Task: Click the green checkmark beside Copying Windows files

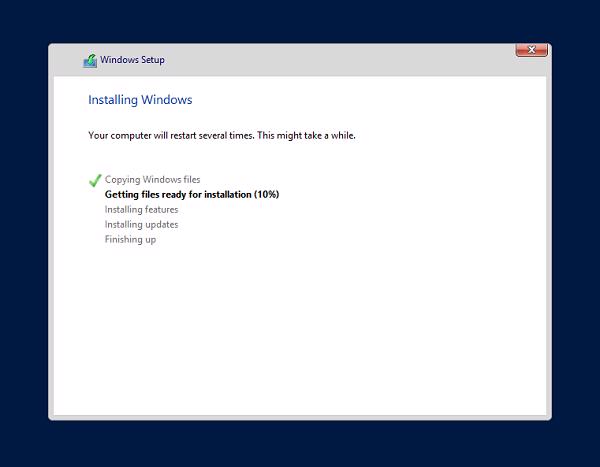Action: coord(95,181)
